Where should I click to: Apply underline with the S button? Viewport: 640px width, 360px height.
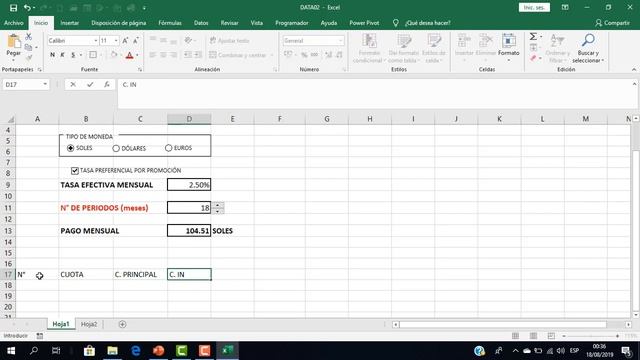coord(73,55)
